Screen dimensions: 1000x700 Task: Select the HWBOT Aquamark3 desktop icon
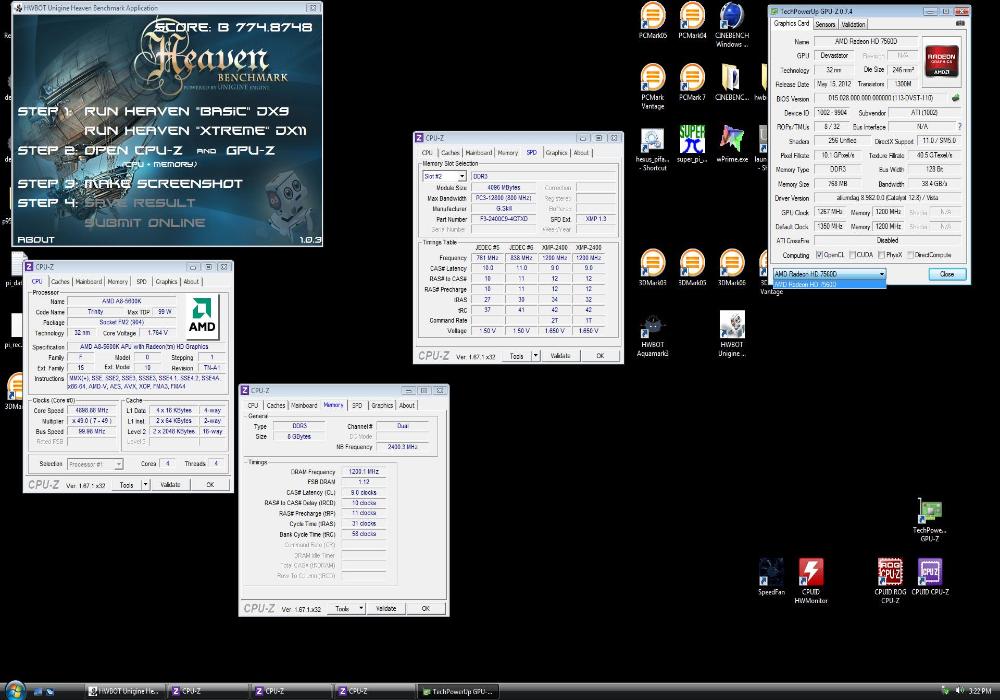652,335
